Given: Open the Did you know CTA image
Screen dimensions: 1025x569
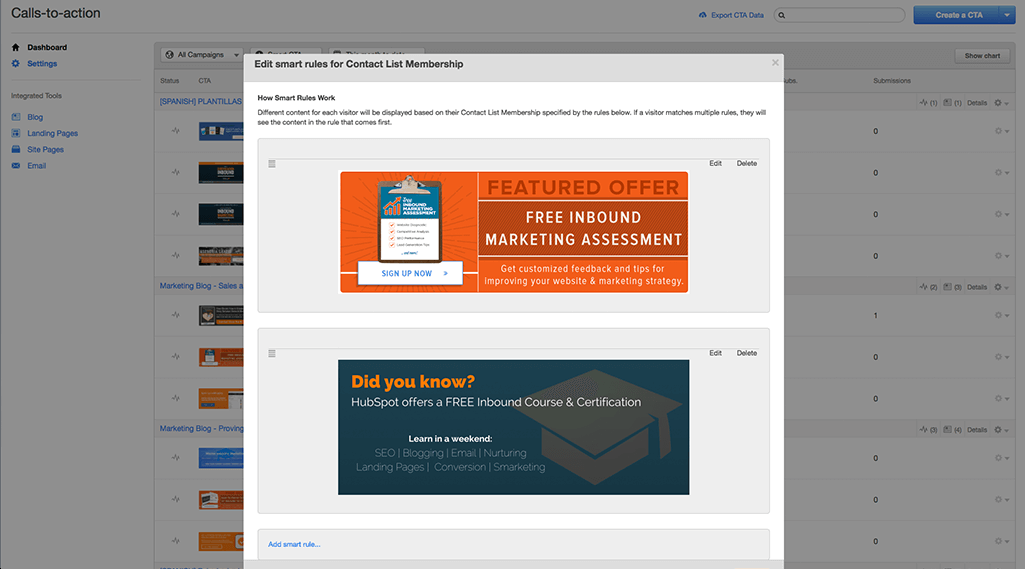Looking at the screenshot, I should pyautogui.click(x=513, y=427).
